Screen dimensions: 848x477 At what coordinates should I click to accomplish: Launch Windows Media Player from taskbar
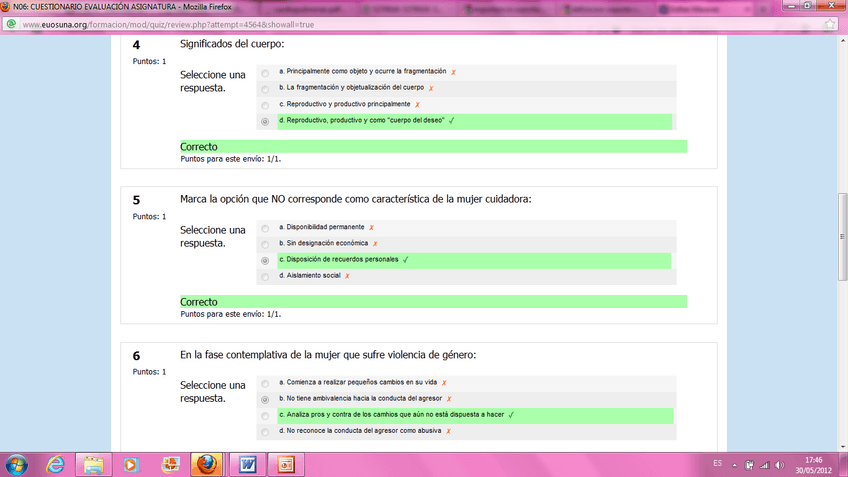[130, 464]
